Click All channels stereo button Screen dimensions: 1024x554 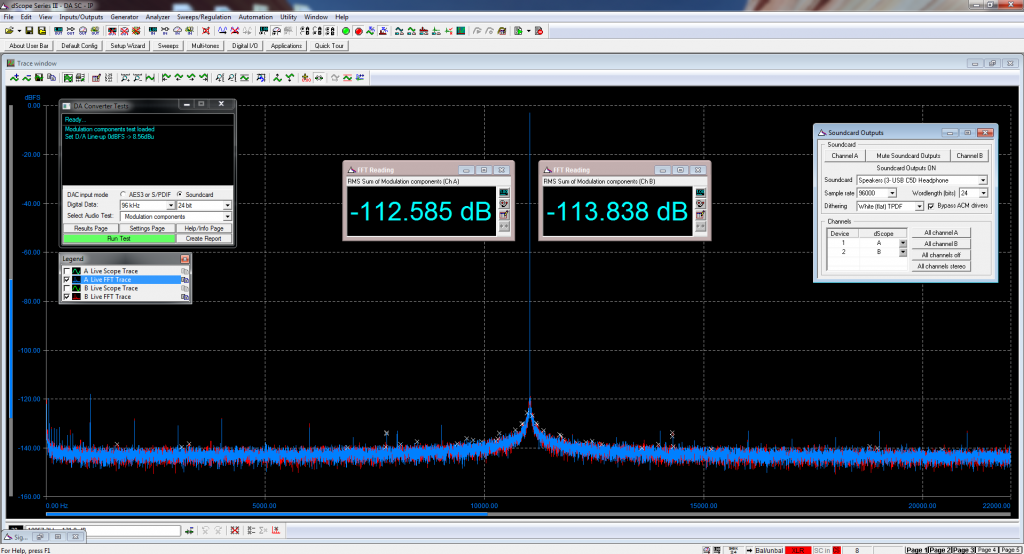click(940, 266)
